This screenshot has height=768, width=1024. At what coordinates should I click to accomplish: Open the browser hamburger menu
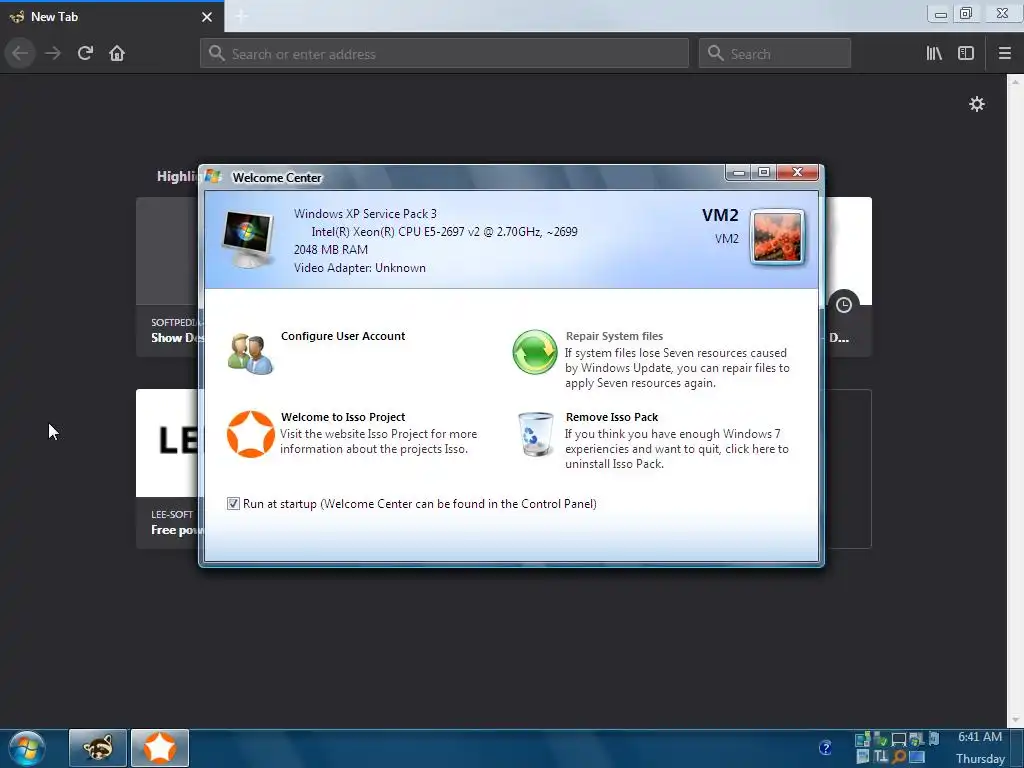click(1004, 53)
